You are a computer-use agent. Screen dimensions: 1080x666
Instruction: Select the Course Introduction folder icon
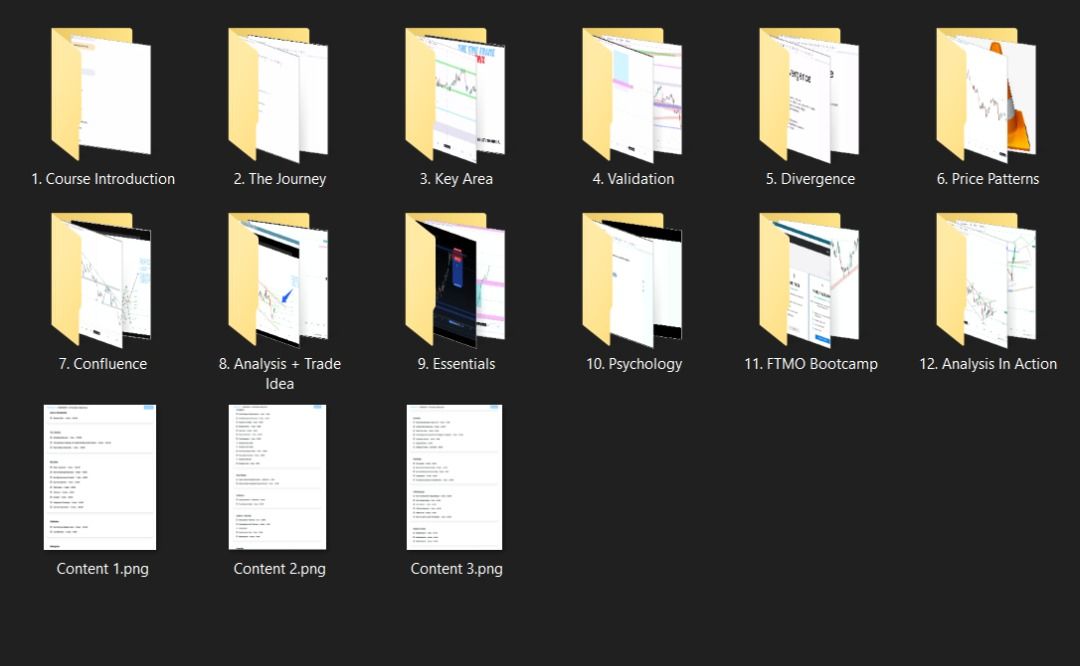click(x=101, y=94)
